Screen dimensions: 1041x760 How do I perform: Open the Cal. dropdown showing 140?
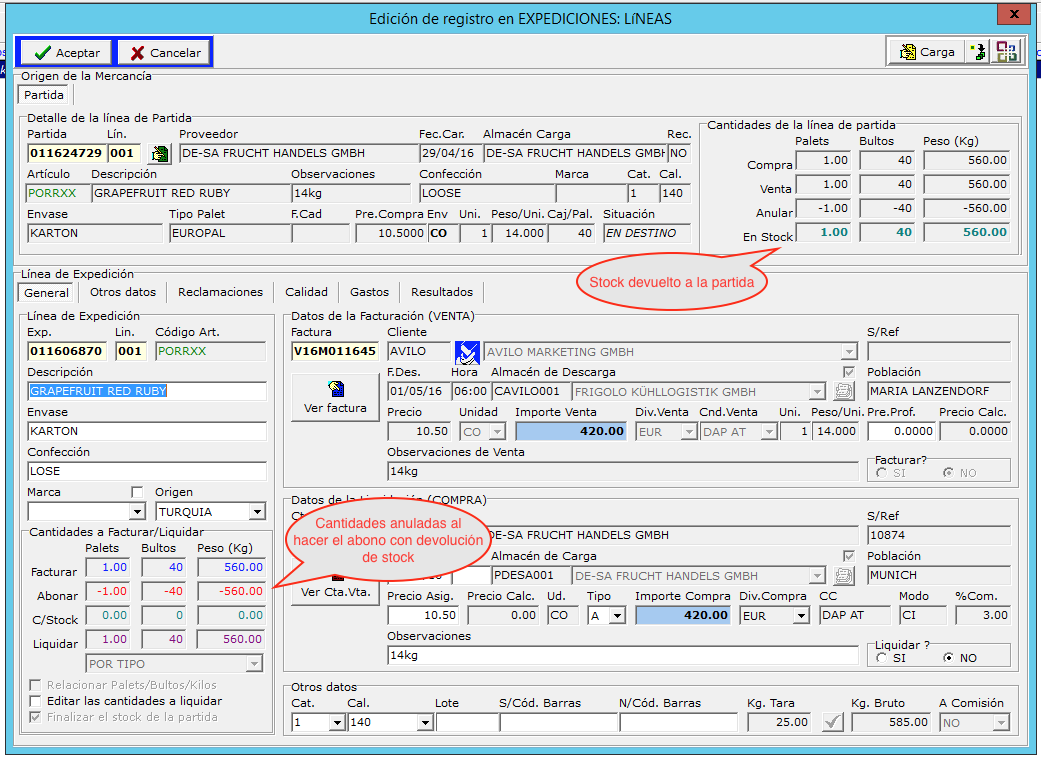point(423,722)
